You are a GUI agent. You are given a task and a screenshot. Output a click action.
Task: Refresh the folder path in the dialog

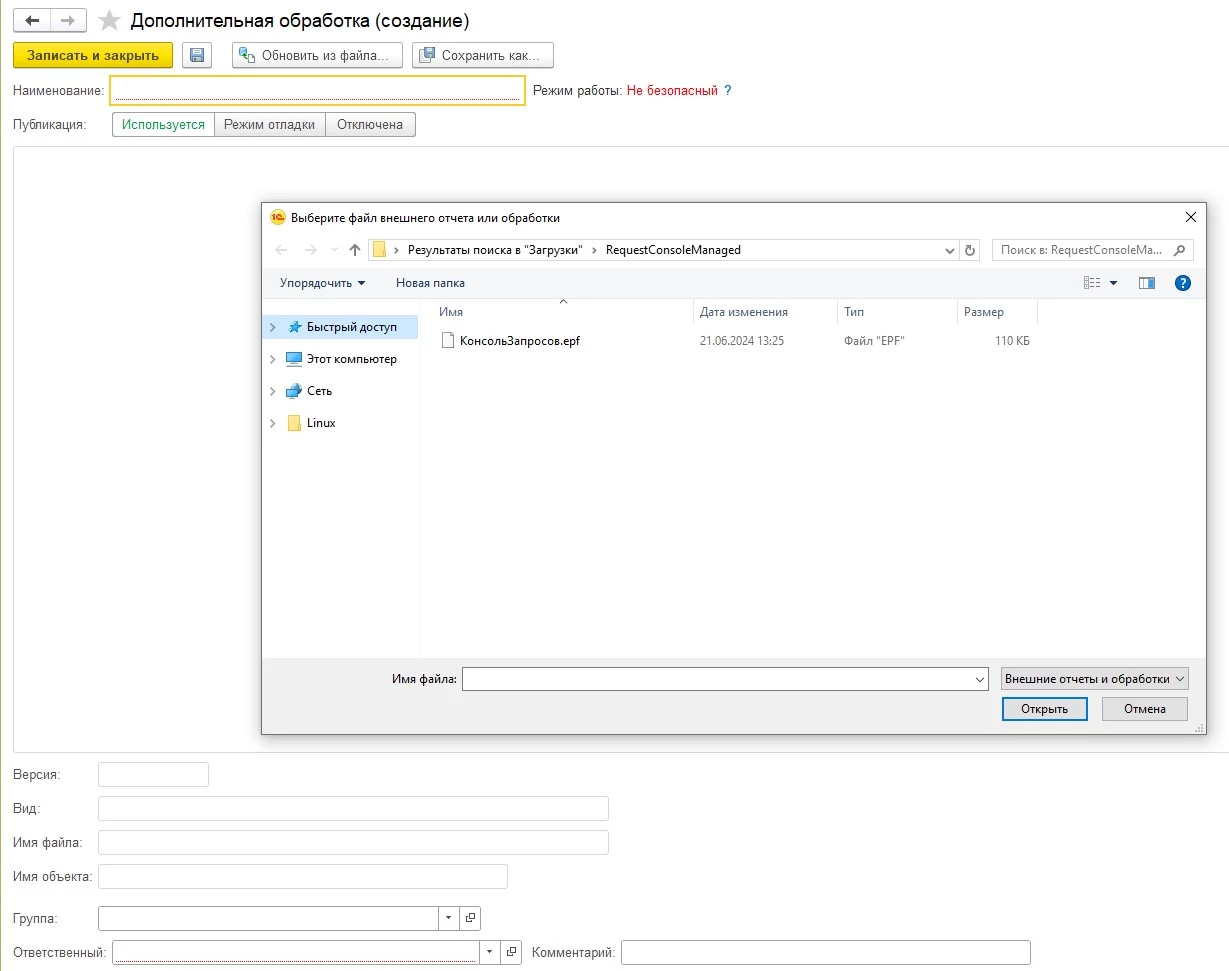(x=969, y=250)
